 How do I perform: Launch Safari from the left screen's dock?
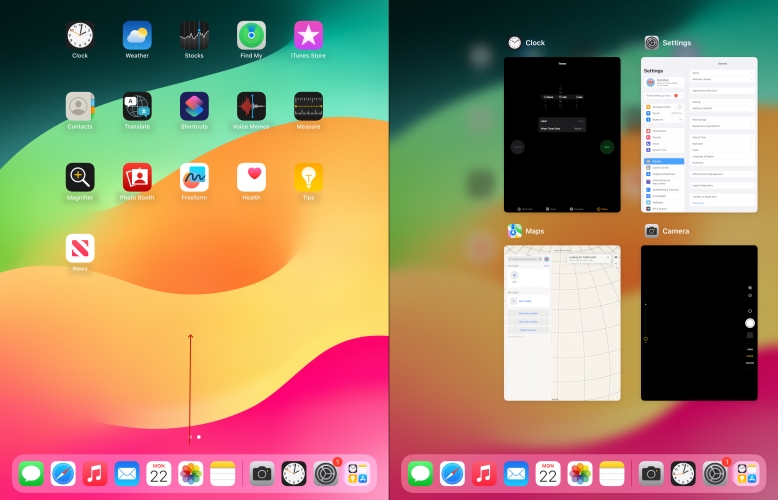(63, 474)
